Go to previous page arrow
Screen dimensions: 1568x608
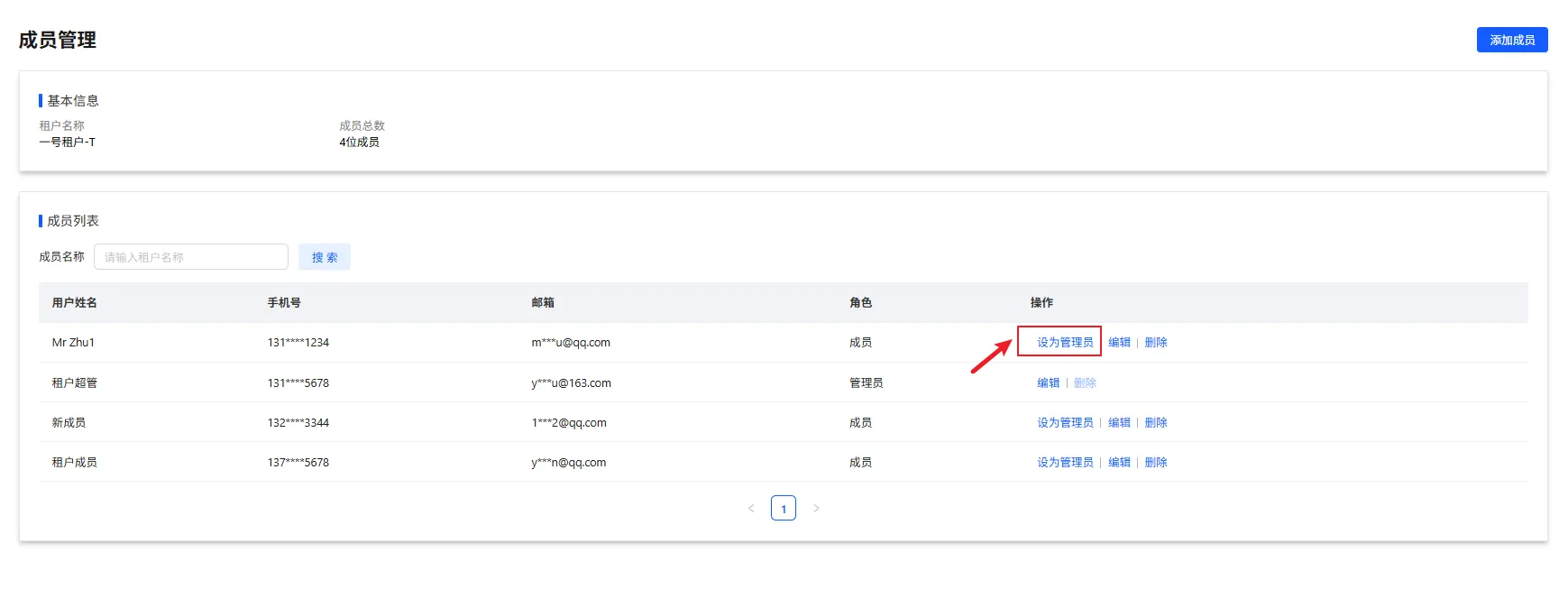coord(751,509)
